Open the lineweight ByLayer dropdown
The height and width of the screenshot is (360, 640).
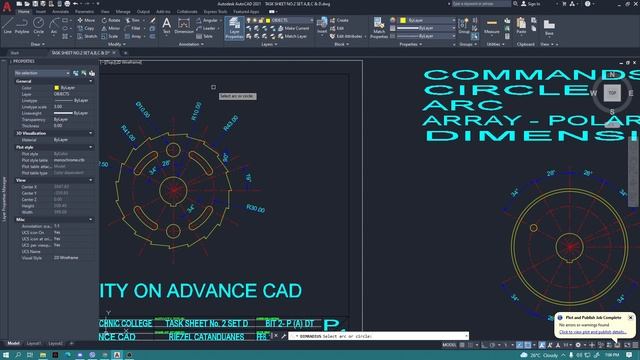[x=426, y=28]
